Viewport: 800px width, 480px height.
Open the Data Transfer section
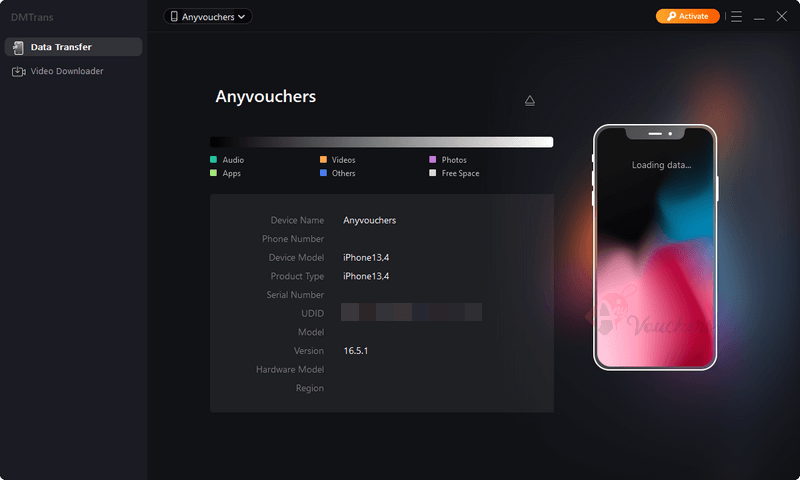(72, 47)
